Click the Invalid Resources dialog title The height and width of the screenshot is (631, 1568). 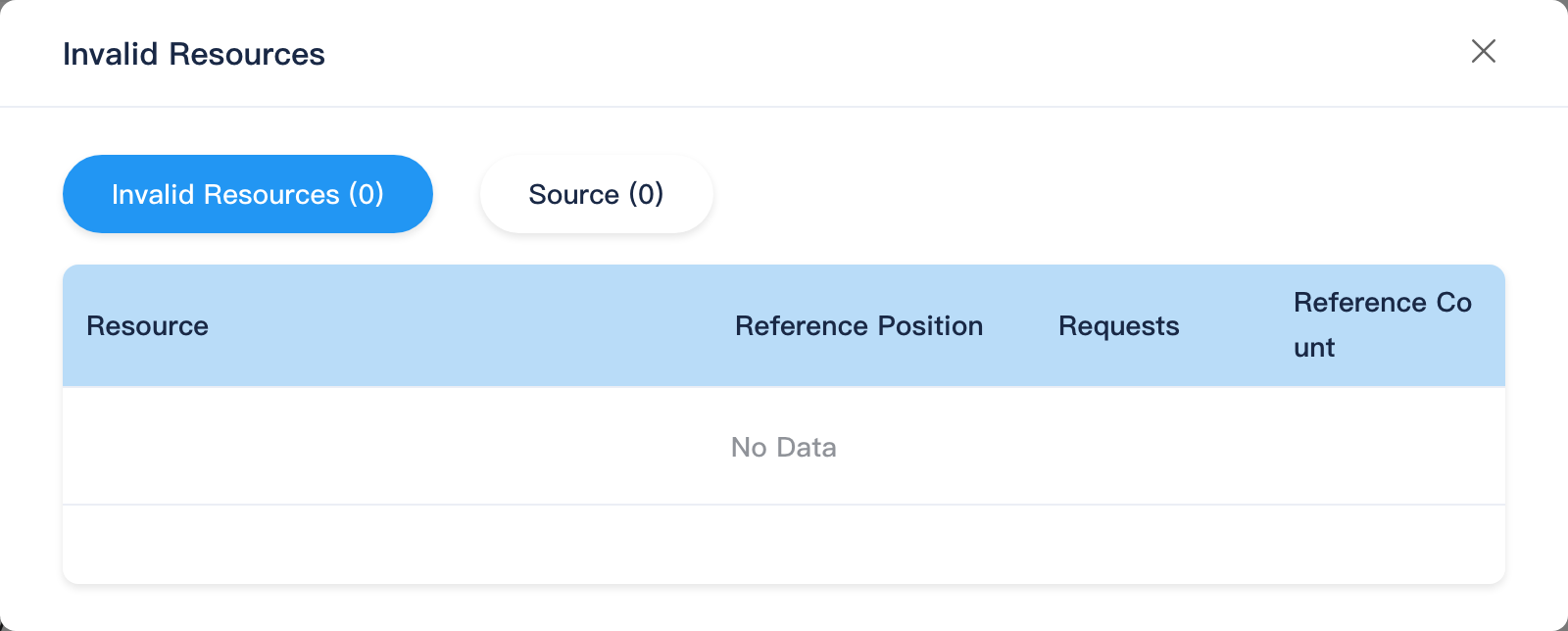coord(194,54)
